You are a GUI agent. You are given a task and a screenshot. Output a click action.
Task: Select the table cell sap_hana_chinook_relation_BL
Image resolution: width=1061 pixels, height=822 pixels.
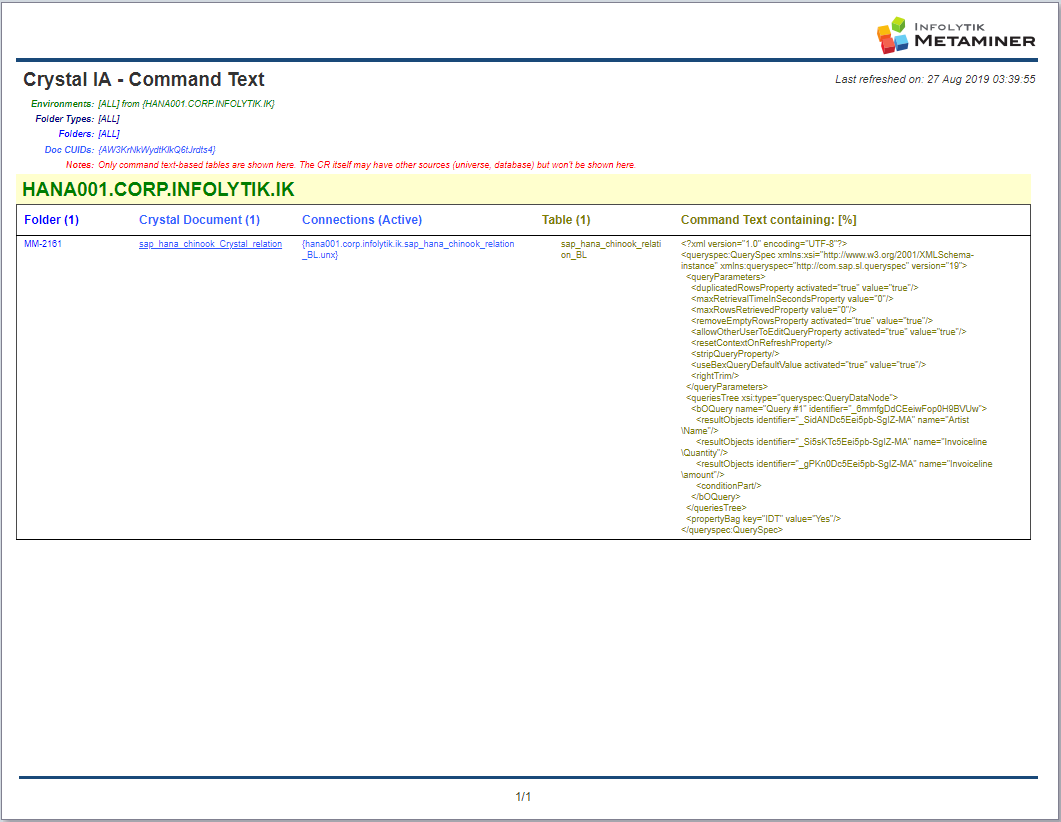click(x=611, y=250)
